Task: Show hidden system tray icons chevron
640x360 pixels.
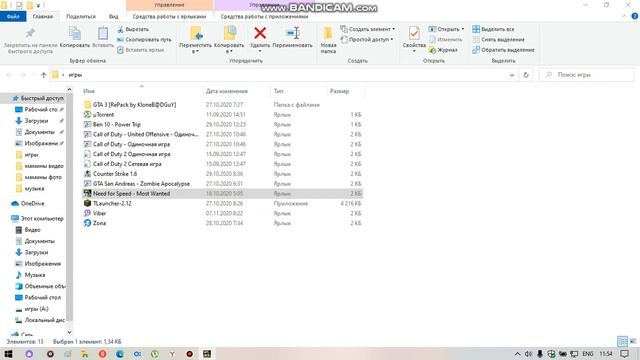Action: [517, 353]
